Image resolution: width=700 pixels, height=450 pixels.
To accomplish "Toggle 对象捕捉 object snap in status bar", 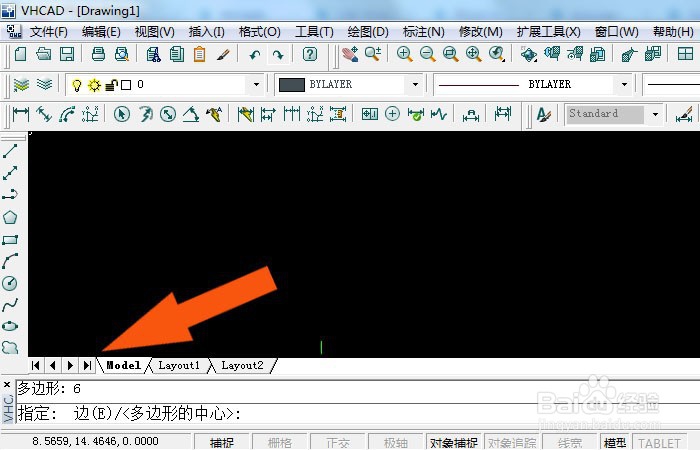I will 454,442.
